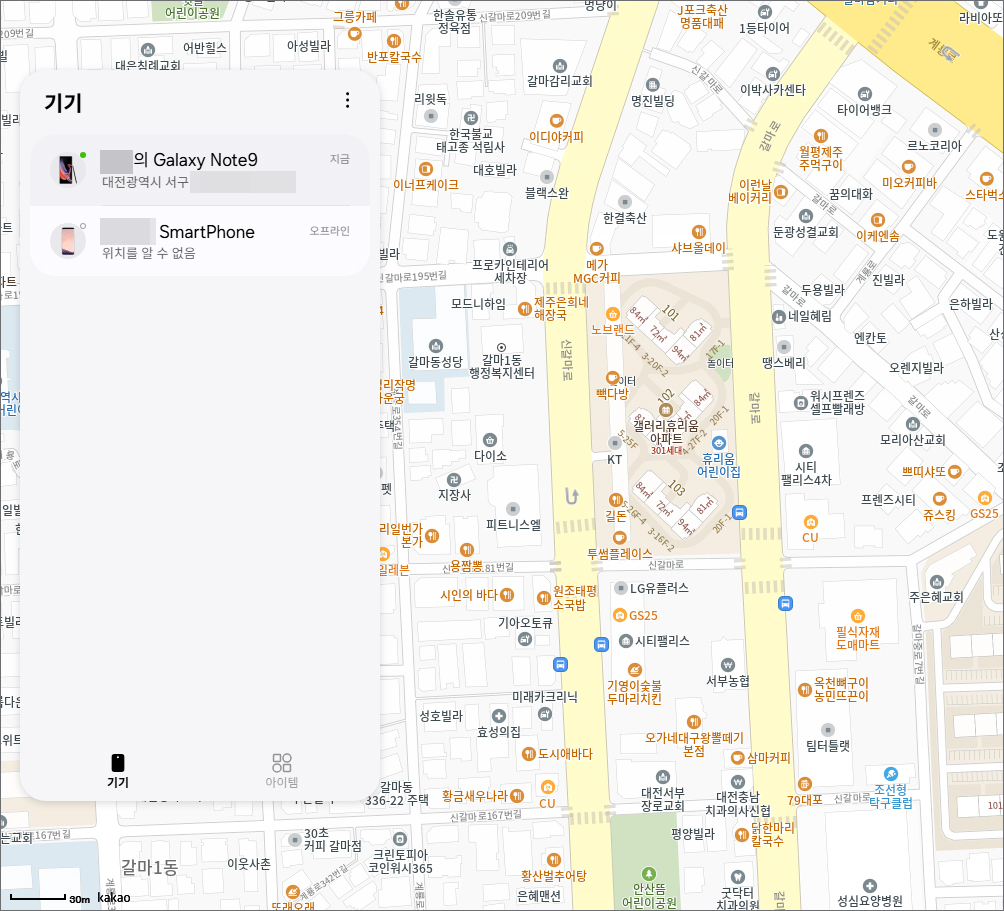Click the 시인의 바다 restaurant marker

point(507,595)
